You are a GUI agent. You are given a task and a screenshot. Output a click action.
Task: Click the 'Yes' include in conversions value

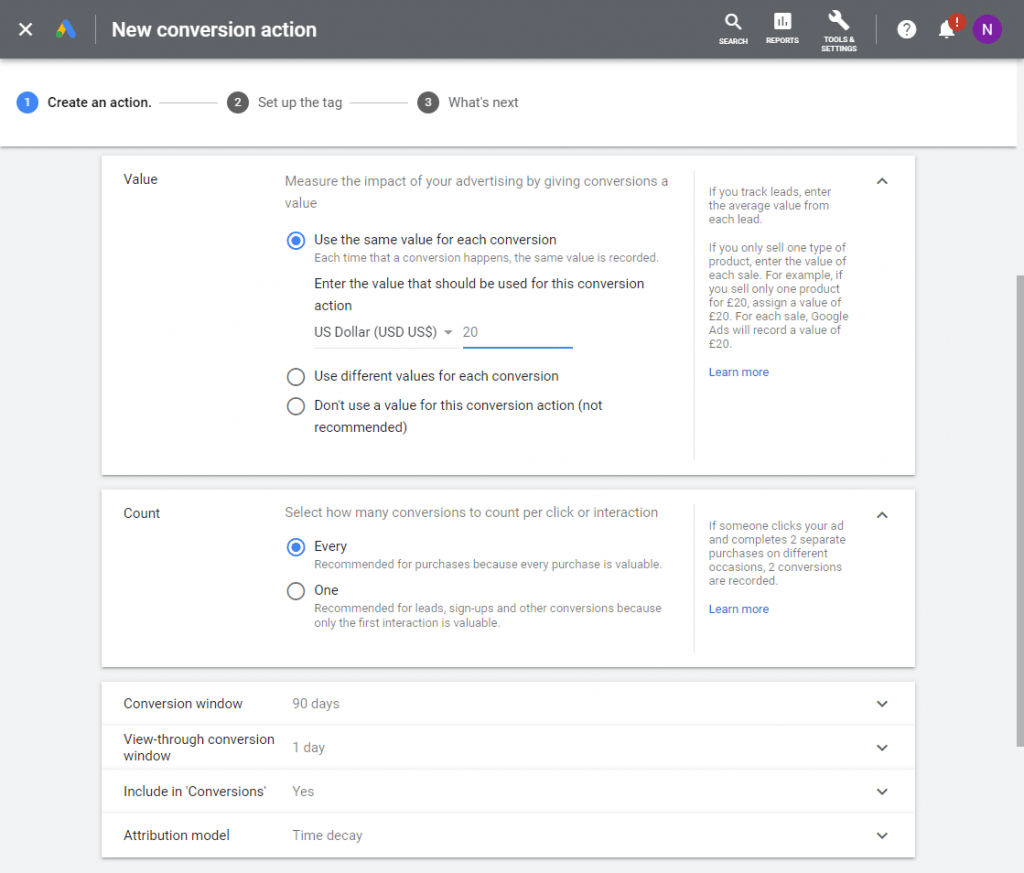tap(303, 791)
